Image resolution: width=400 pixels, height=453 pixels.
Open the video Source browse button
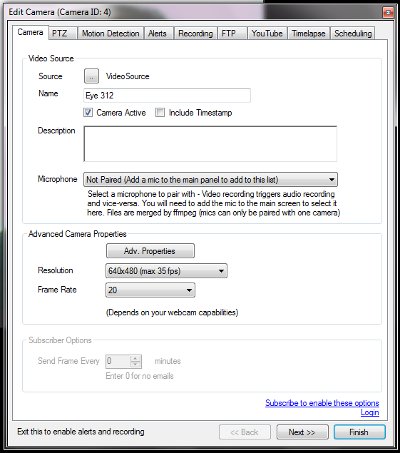tap(91, 76)
